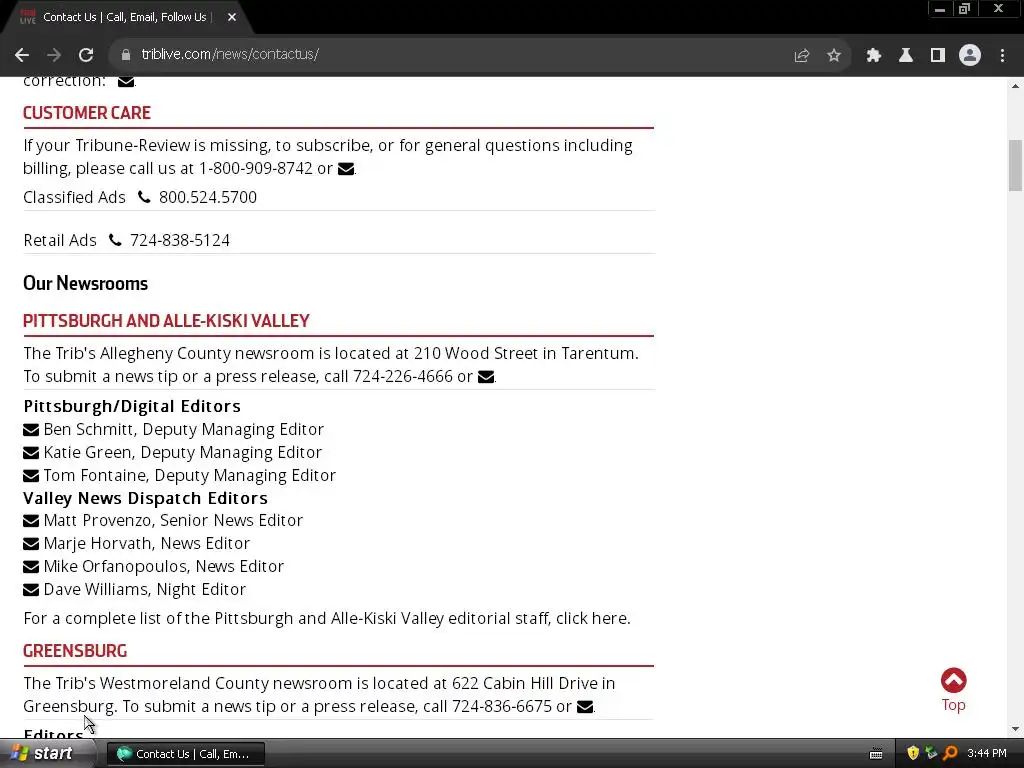This screenshot has height=768, width=1024.
Task: Open the security shield tray icon
Action: coord(913,754)
